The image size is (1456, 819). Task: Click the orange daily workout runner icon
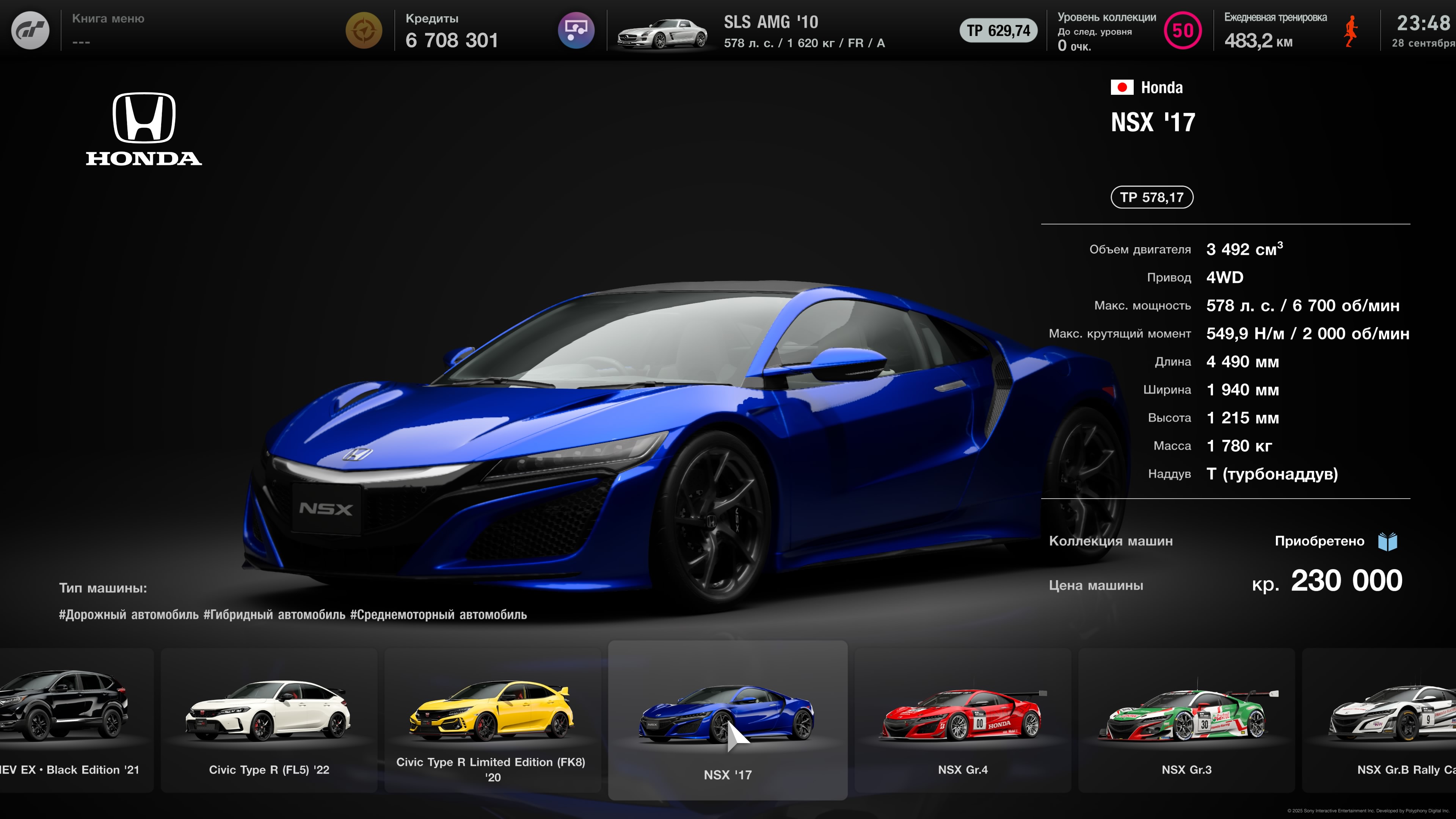point(1350,31)
